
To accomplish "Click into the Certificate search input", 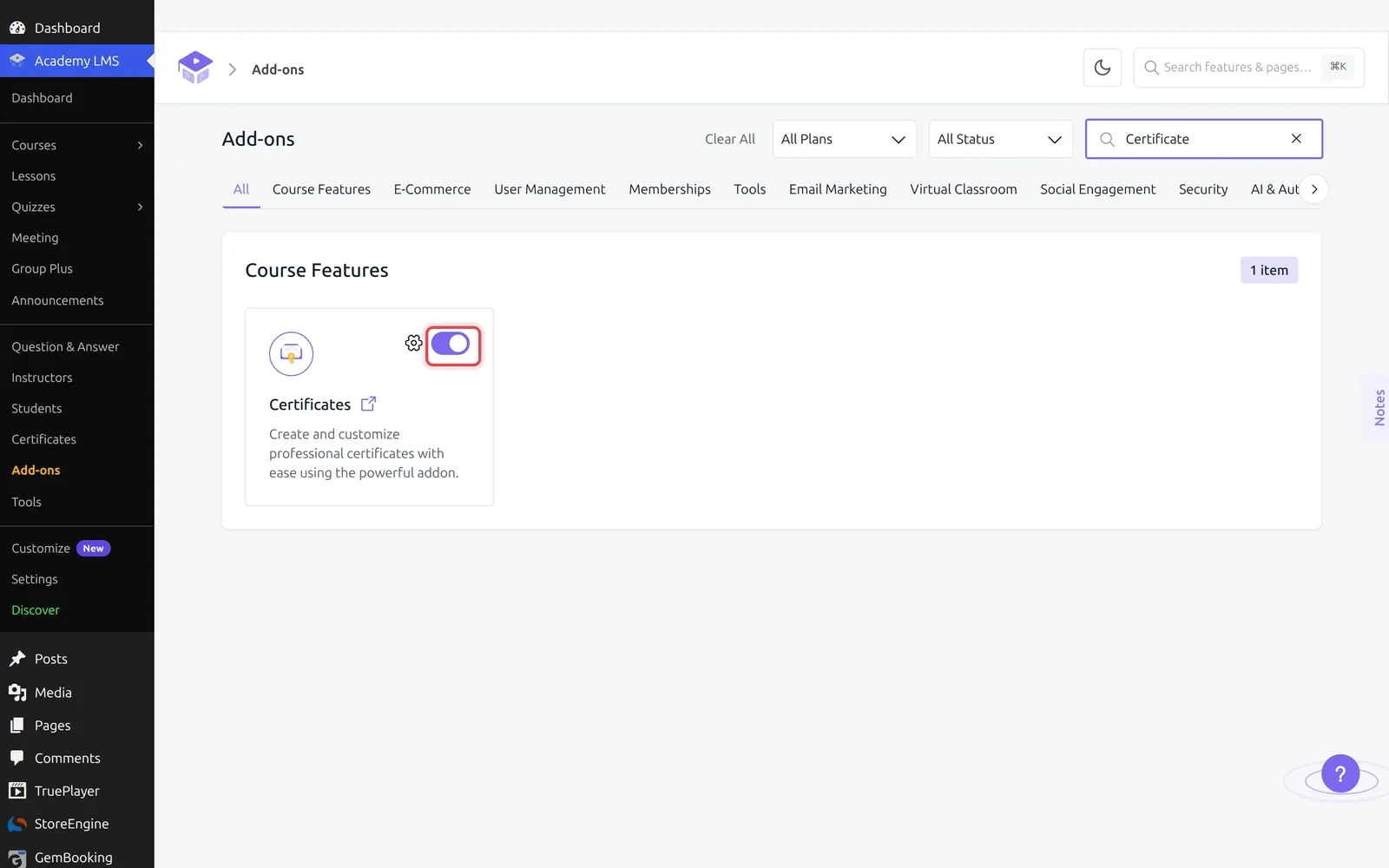I will [x=1203, y=139].
